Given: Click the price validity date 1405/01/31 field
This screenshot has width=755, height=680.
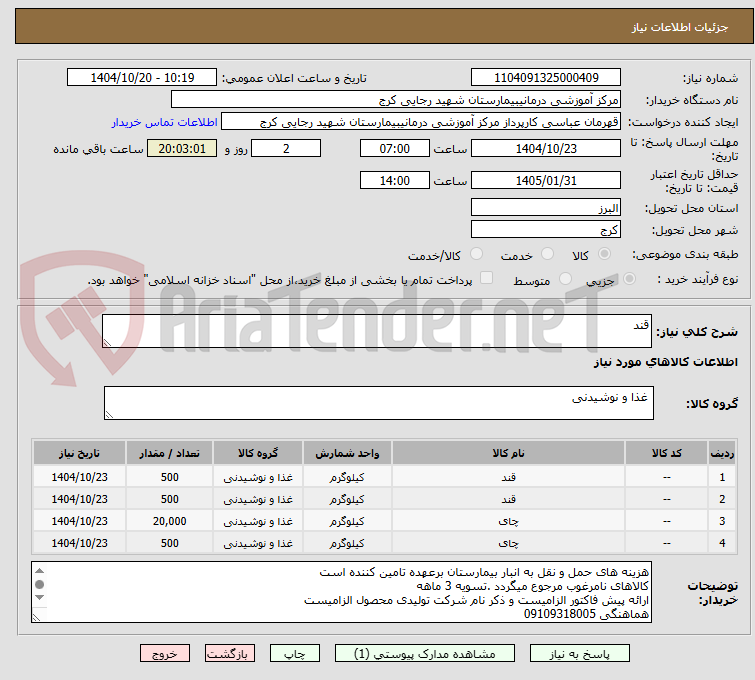Looking at the screenshot, I should 546,180.
